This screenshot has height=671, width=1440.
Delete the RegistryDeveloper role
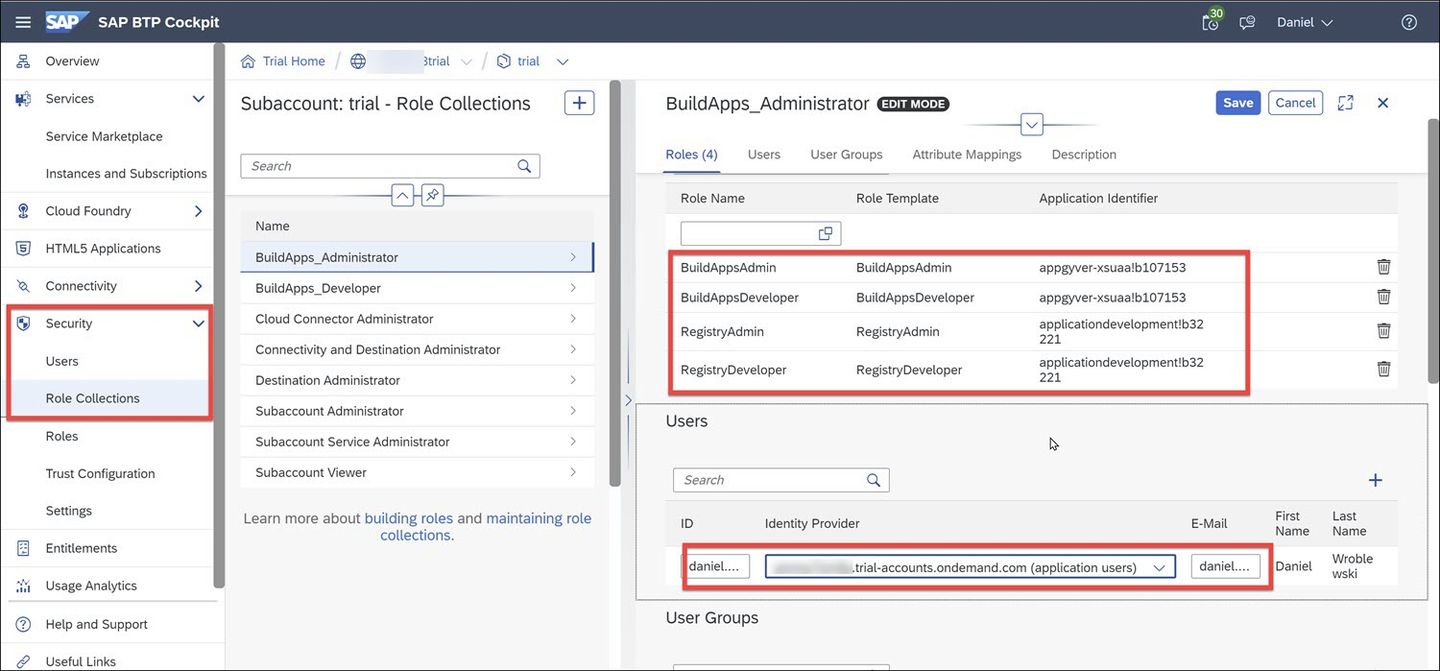pos(1384,369)
